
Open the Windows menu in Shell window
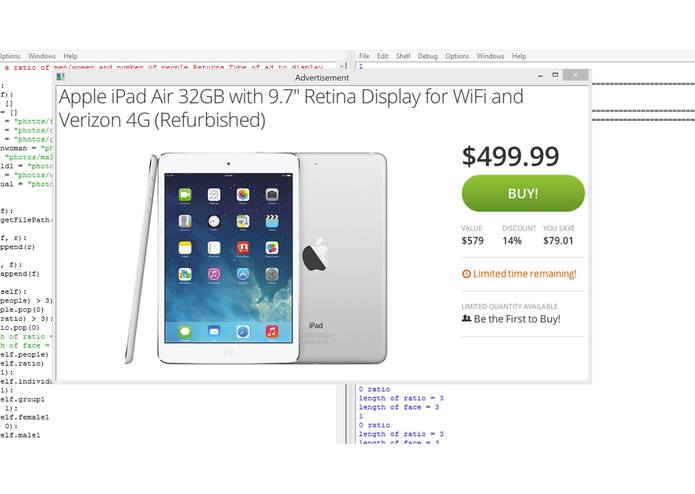[x=490, y=56]
